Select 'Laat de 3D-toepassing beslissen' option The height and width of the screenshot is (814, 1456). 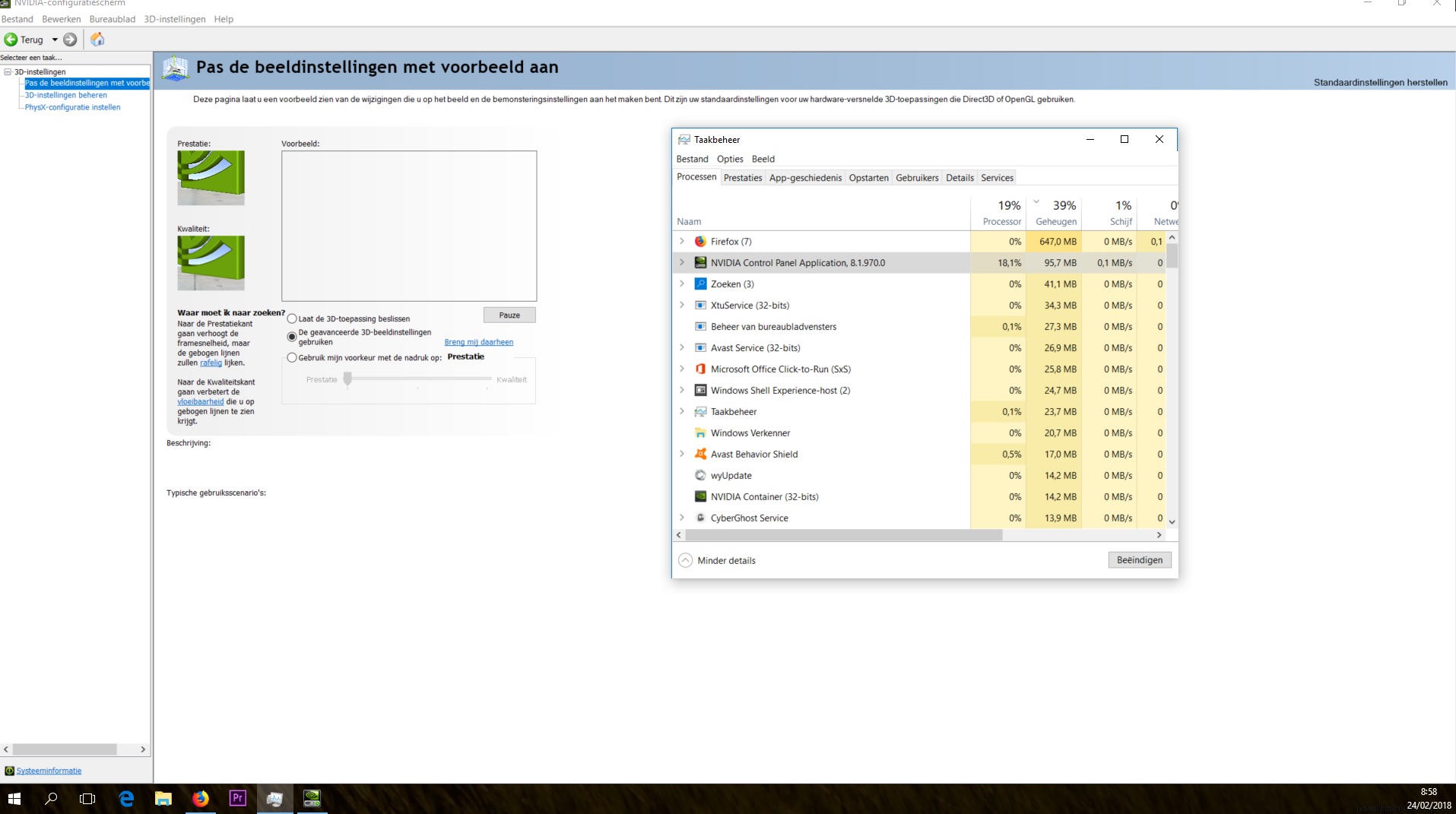coord(292,319)
